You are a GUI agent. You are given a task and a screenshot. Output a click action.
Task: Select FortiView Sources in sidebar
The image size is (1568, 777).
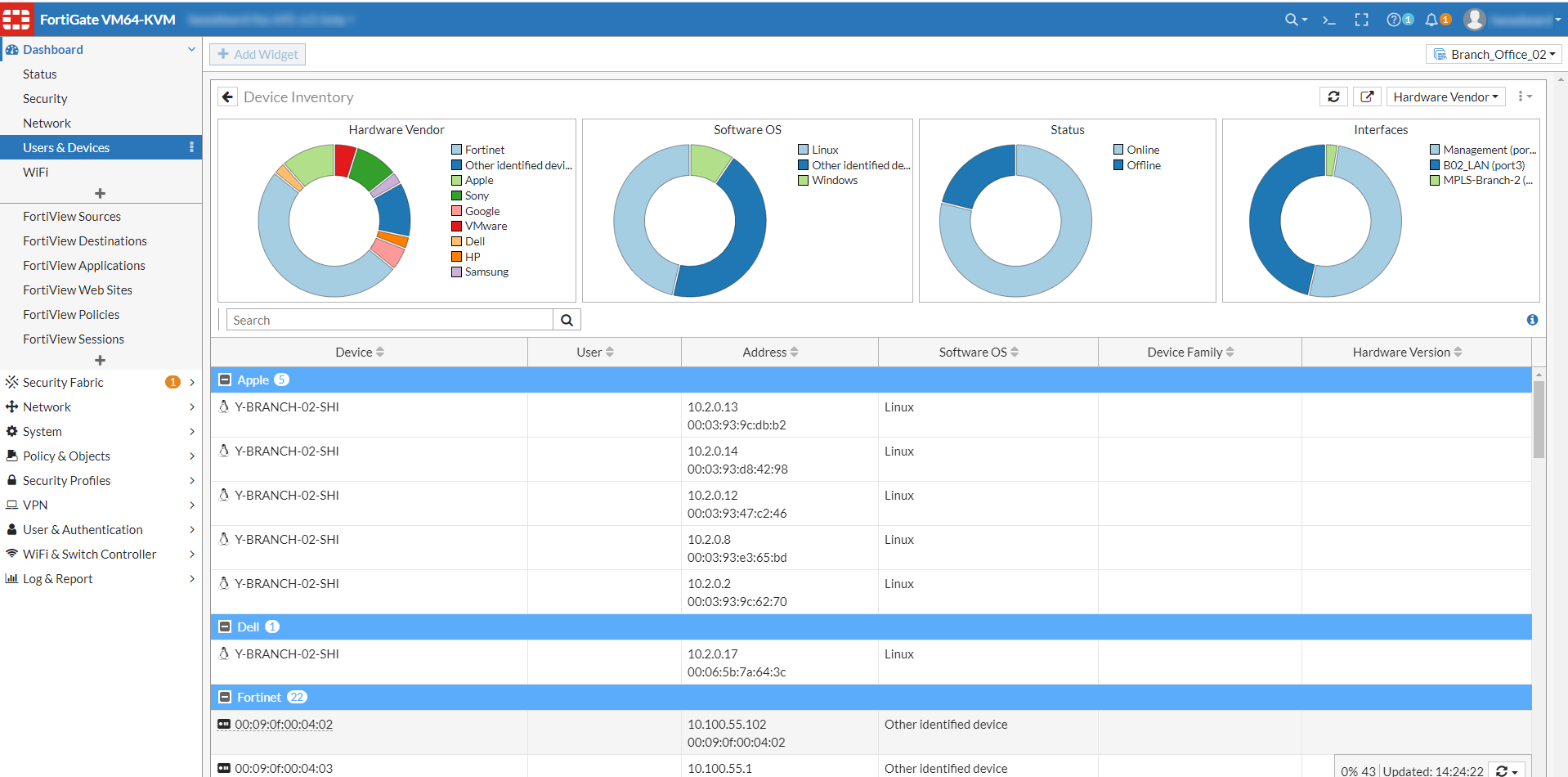point(72,216)
